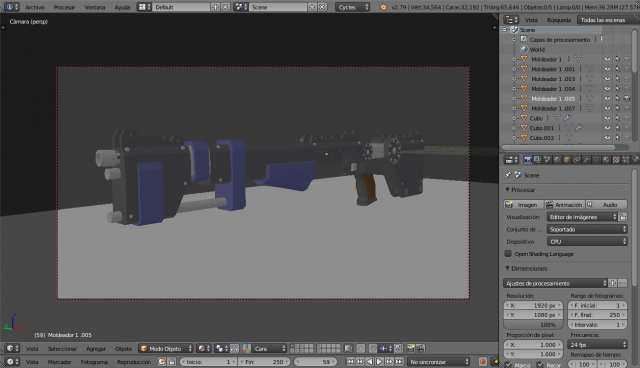Jump to the first frame of the timeline
The height and width of the screenshot is (368, 640).
350,361
